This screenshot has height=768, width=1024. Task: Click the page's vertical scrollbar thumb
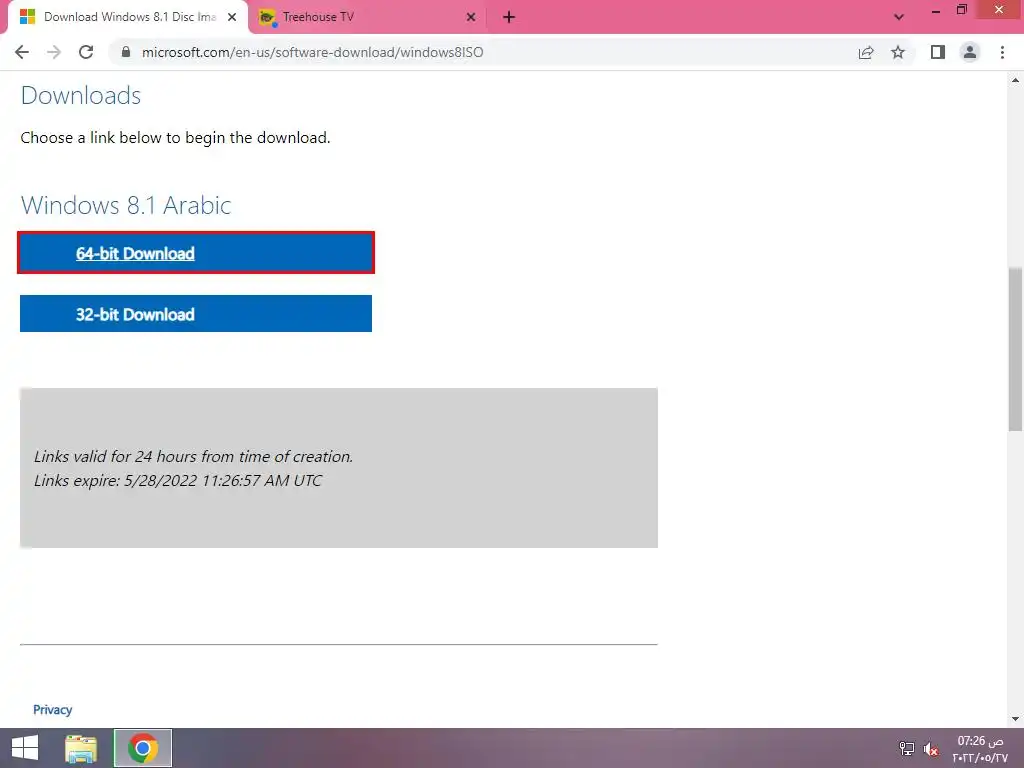[x=1015, y=349]
